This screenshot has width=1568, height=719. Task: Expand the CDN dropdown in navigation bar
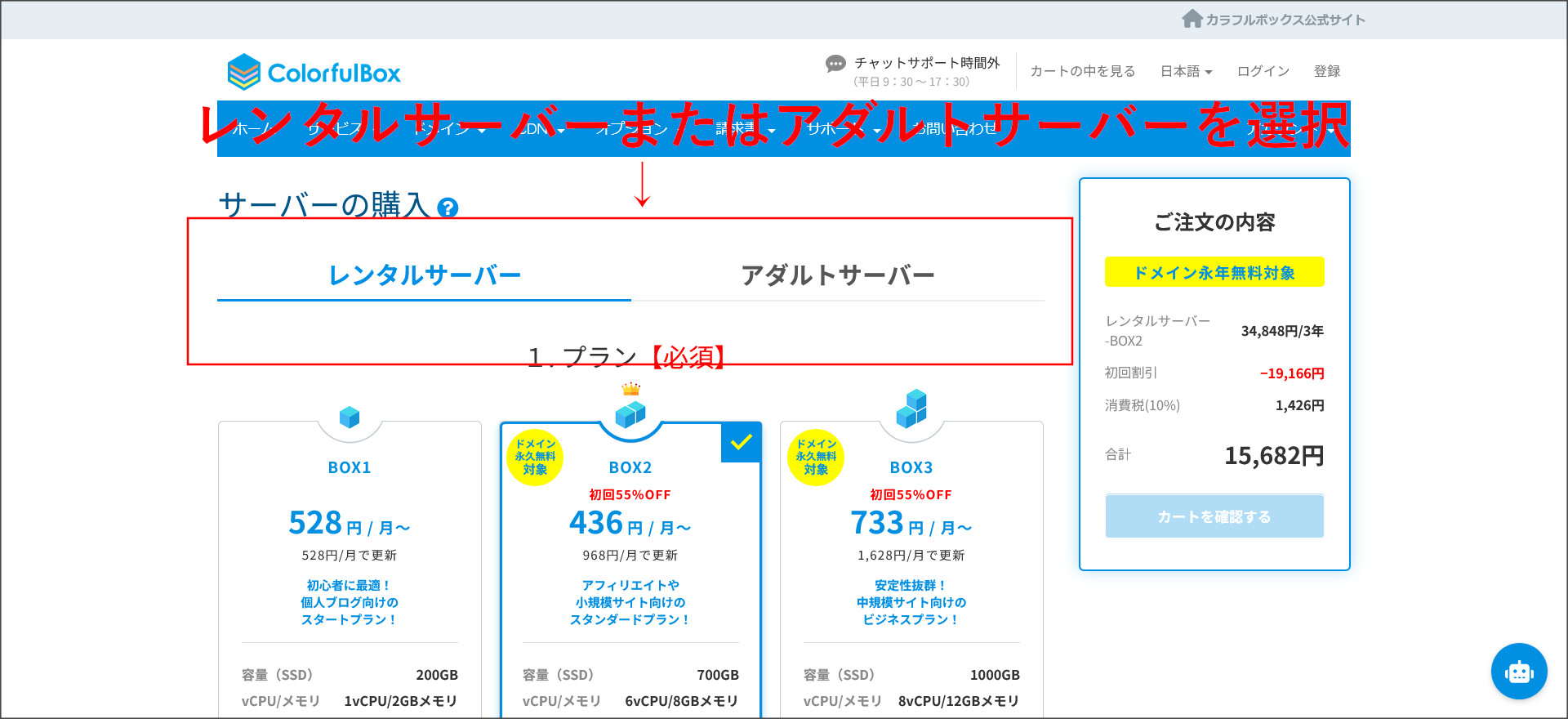pyautogui.click(x=540, y=128)
